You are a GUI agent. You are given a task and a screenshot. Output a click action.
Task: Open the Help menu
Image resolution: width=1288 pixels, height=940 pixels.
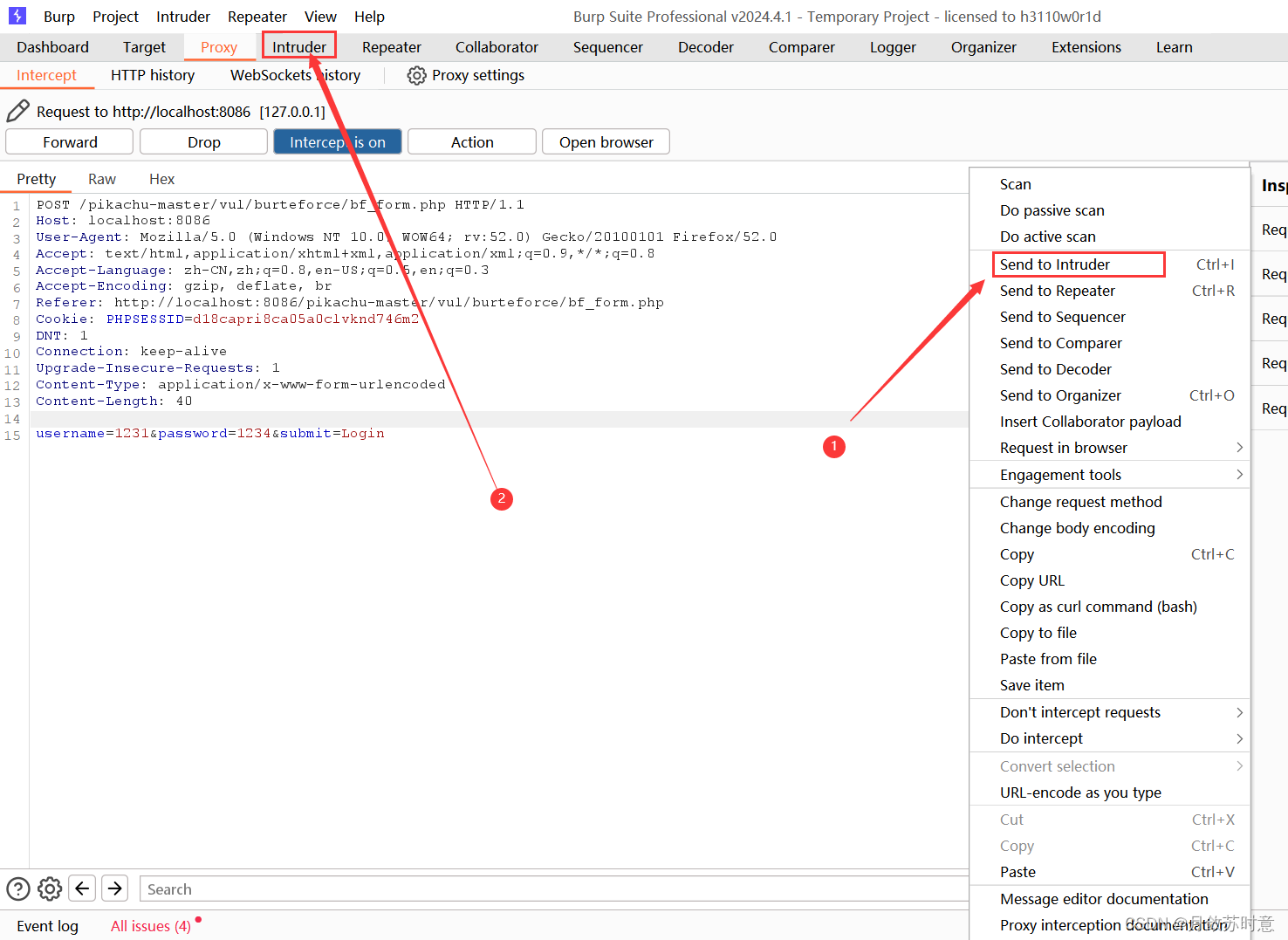click(x=369, y=17)
